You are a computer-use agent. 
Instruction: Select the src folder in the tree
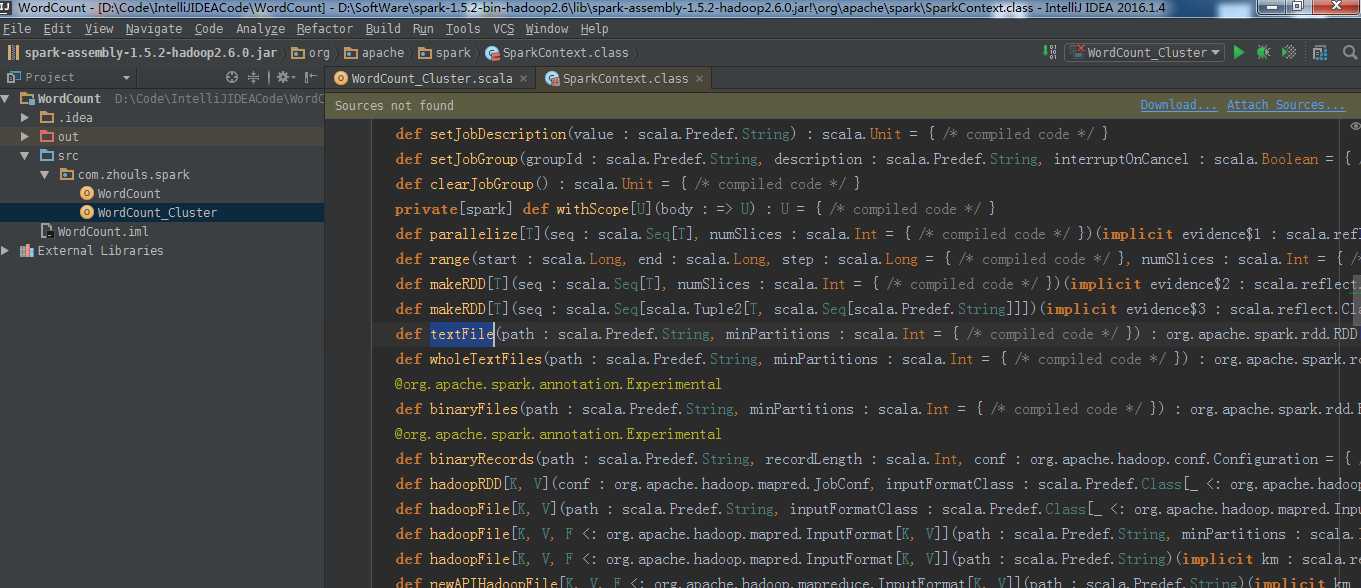(x=67, y=155)
